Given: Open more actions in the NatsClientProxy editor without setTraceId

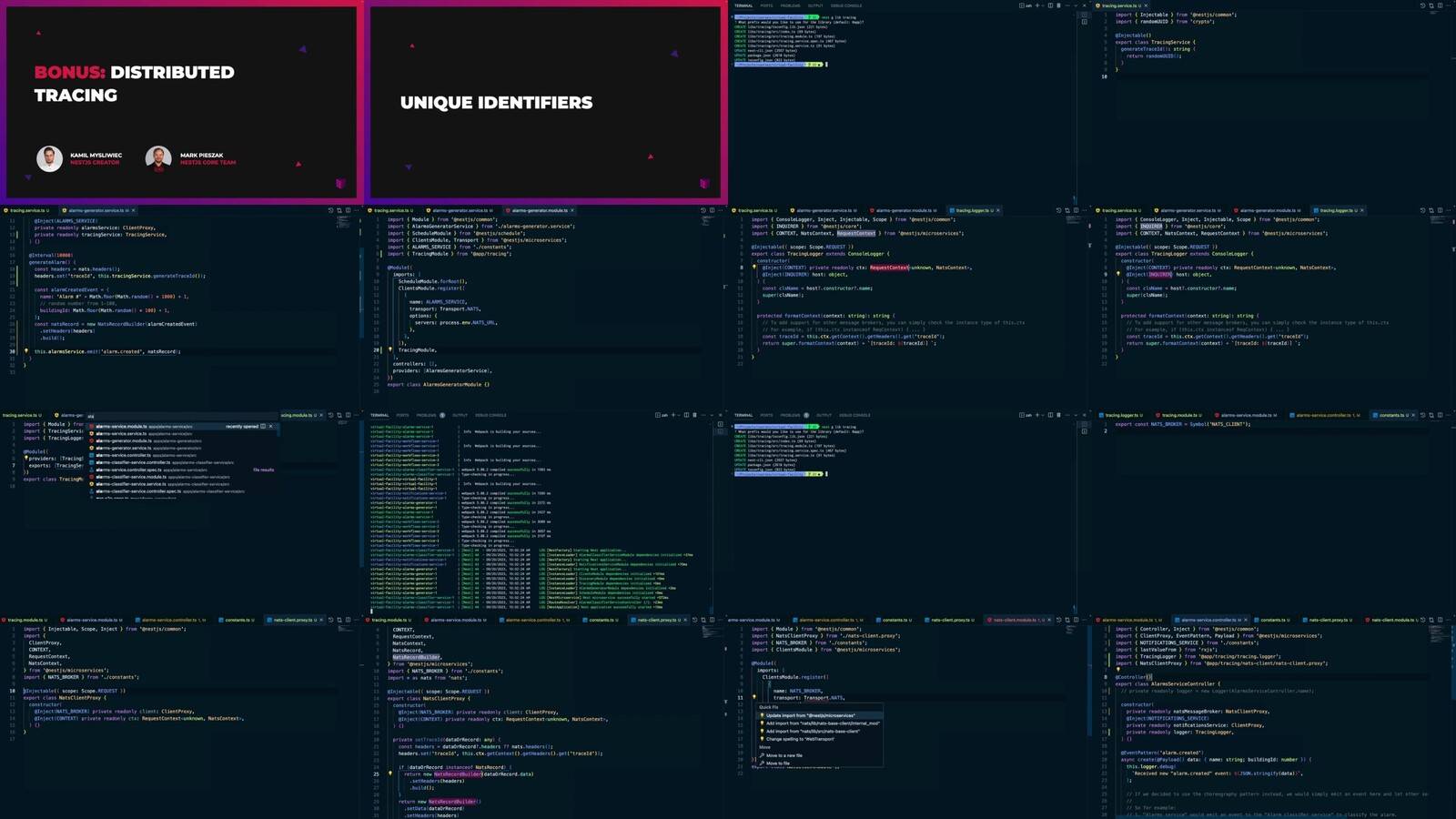Looking at the screenshot, I should point(357,620).
